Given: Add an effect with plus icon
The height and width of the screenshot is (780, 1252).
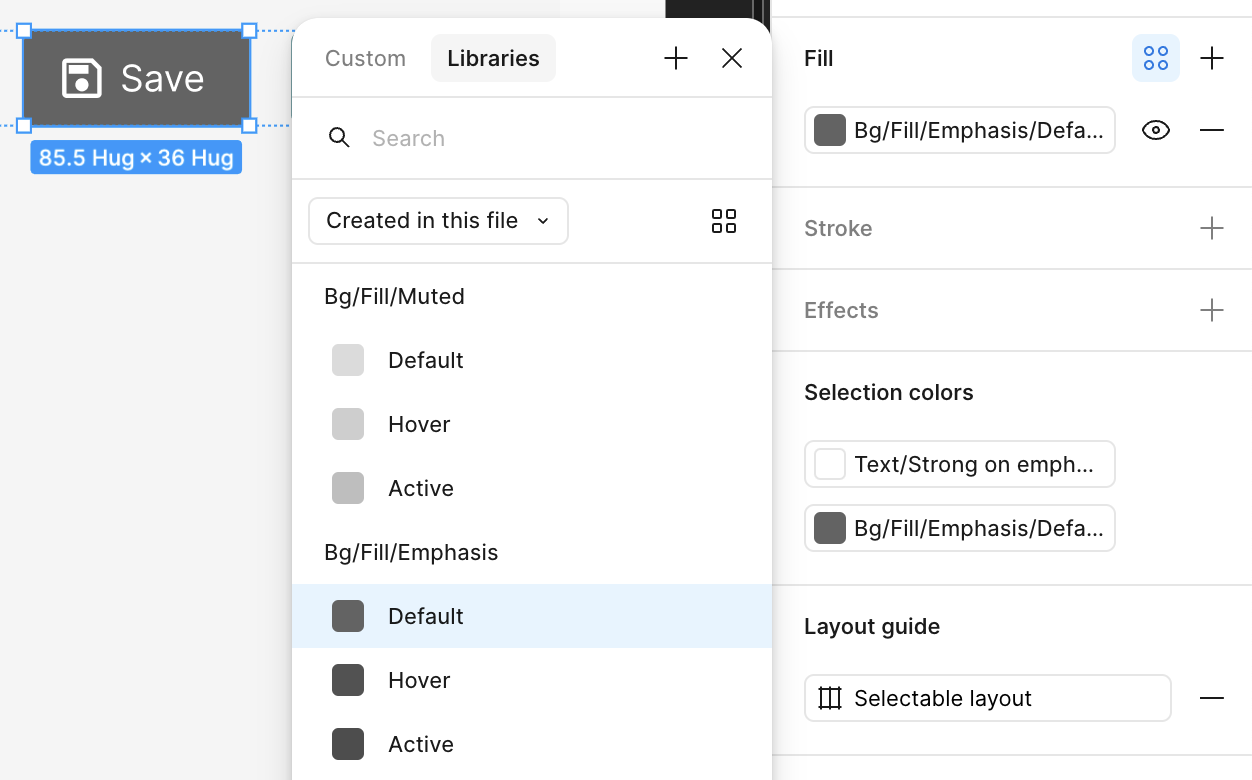Looking at the screenshot, I should pyautogui.click(x=1212, y=311).
